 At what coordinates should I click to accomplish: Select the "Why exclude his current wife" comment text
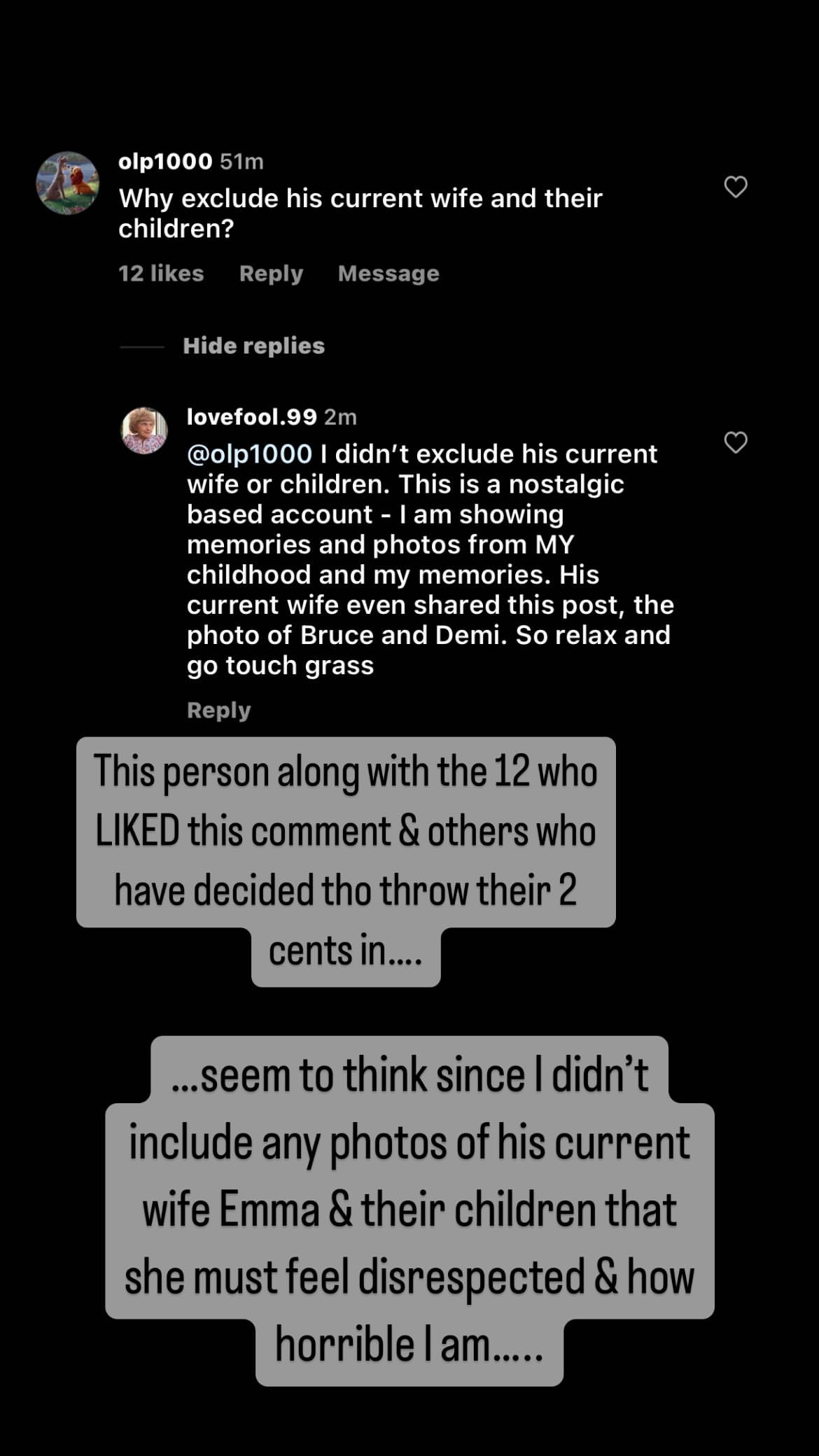[360, 213]
